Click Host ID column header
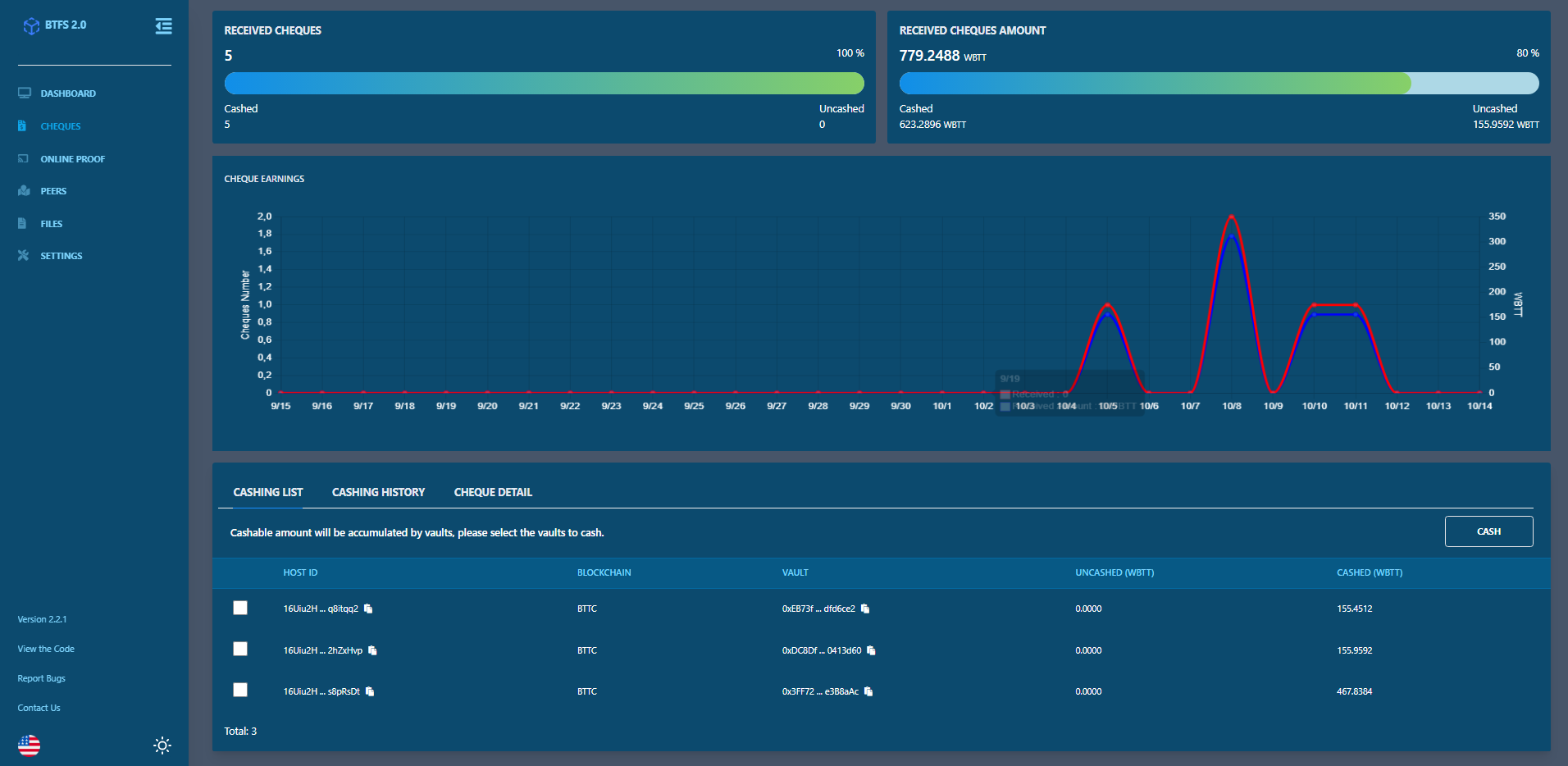Screen dimensions: 1568x766 point(300,572)
